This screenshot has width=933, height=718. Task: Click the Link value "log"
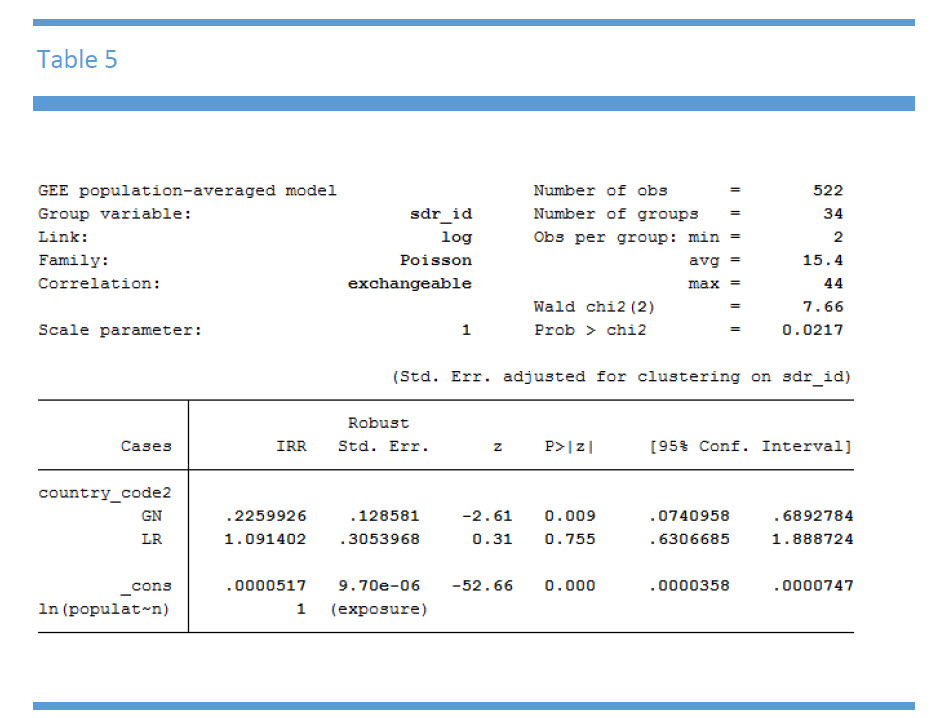click(x=456, y=237)
